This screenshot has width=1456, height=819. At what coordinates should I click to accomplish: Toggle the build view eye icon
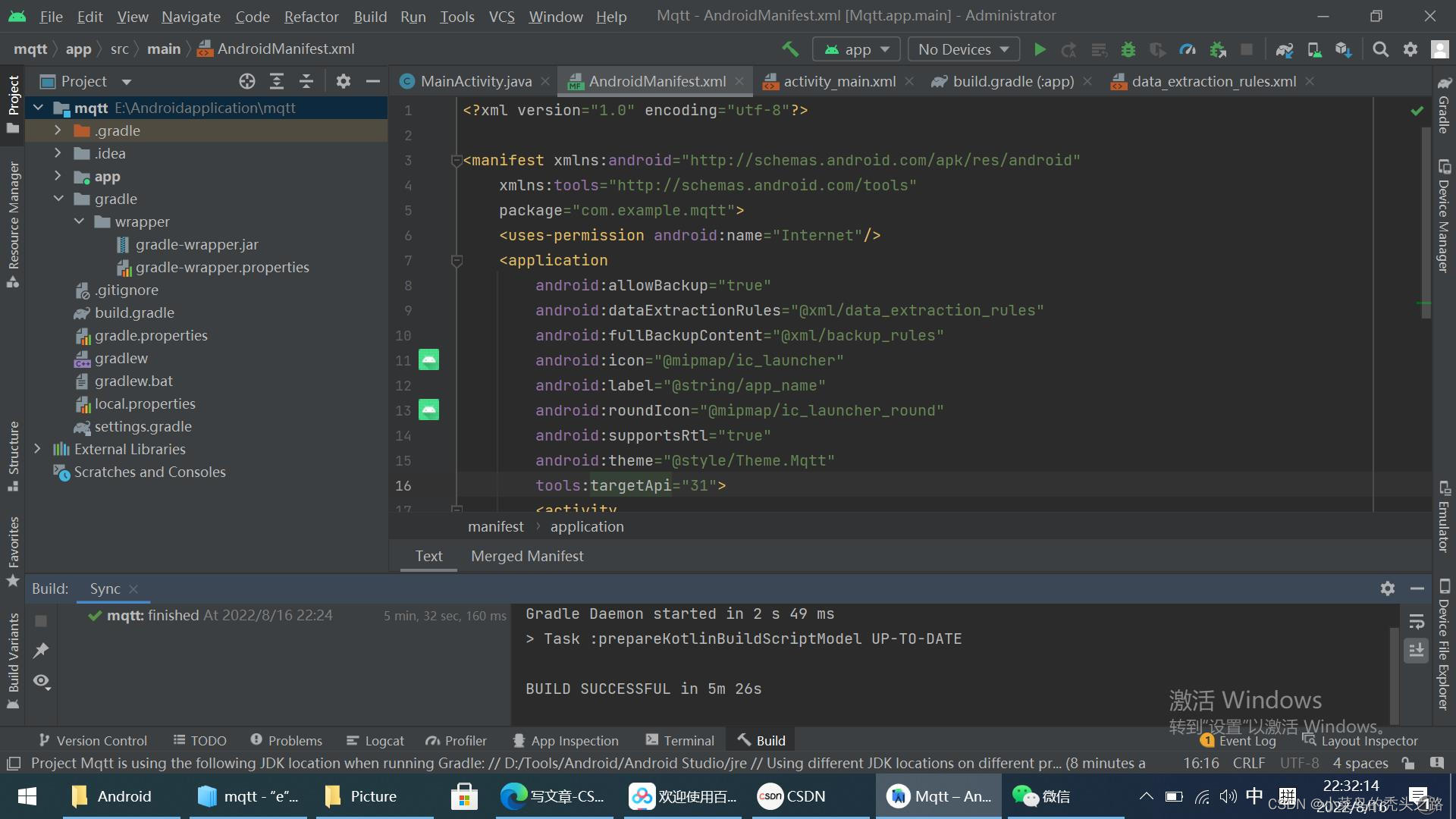coord(42,681)
